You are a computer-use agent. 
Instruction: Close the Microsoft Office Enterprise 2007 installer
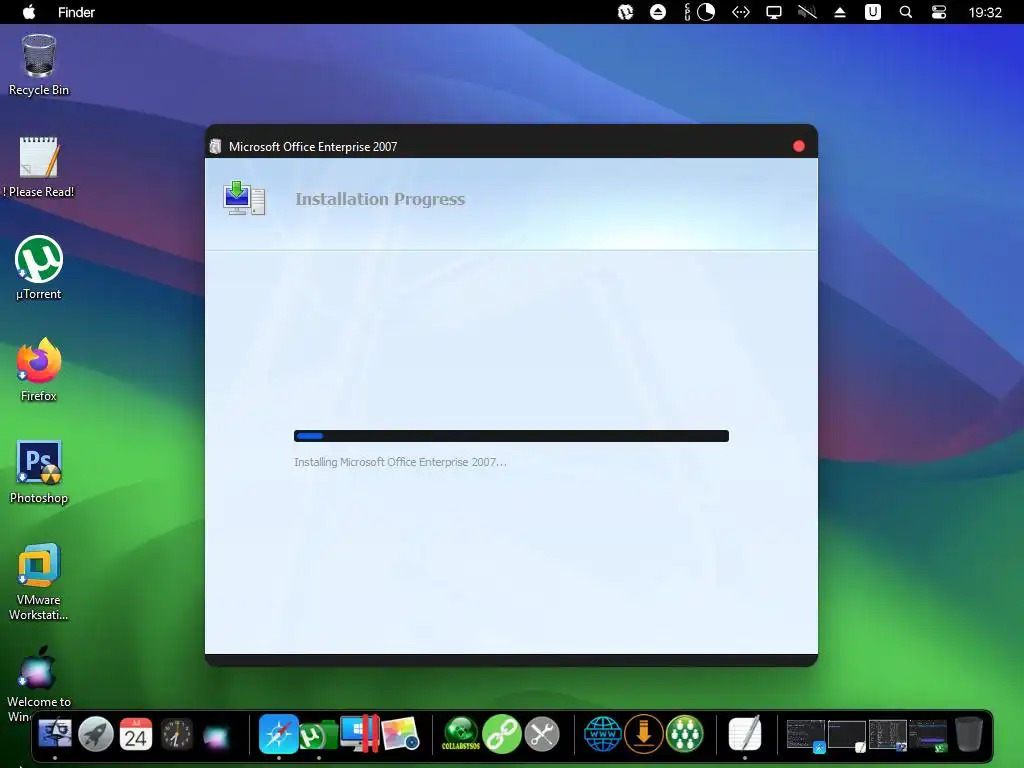click(798, 146)
